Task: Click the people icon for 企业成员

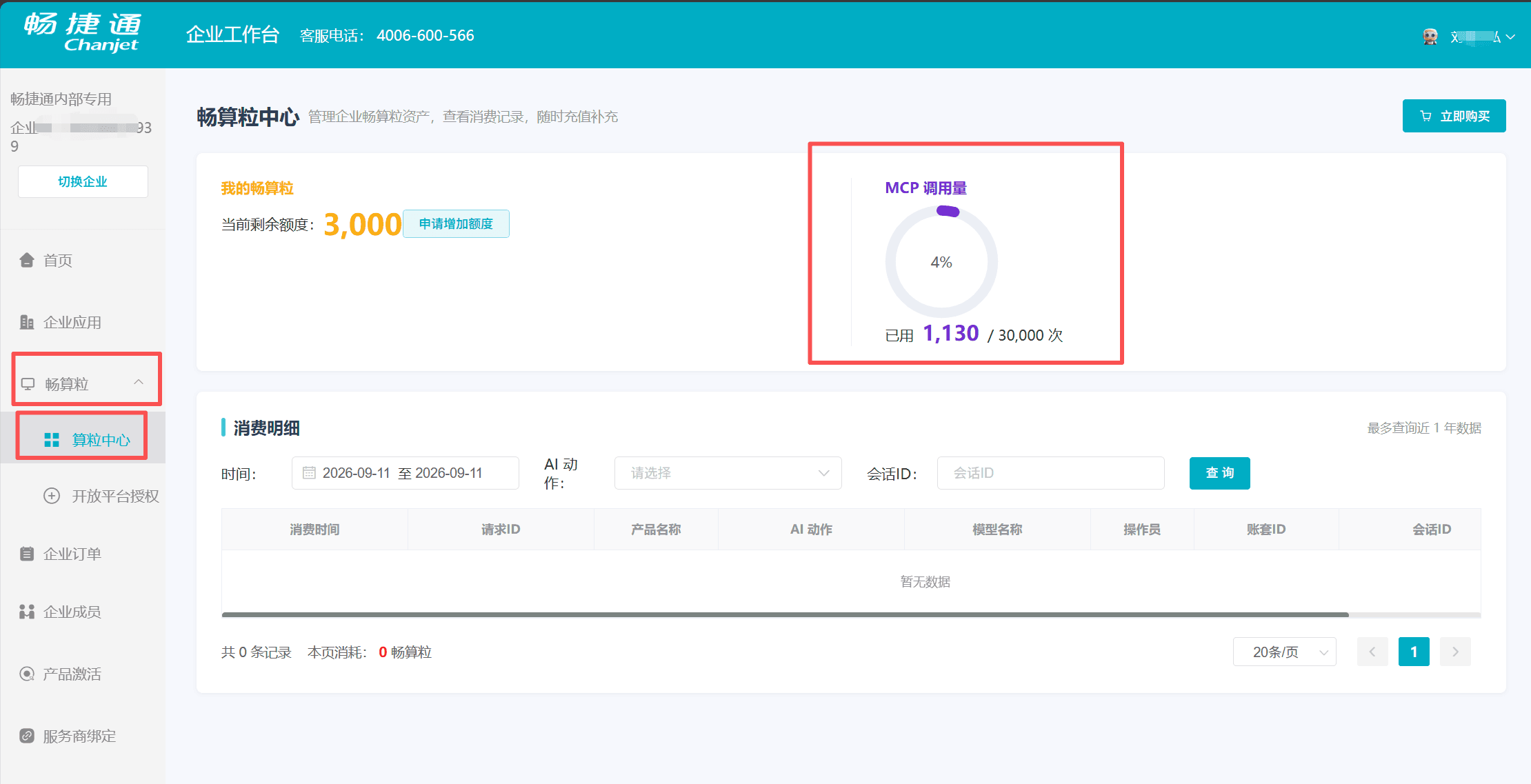Action: (27, 612)
